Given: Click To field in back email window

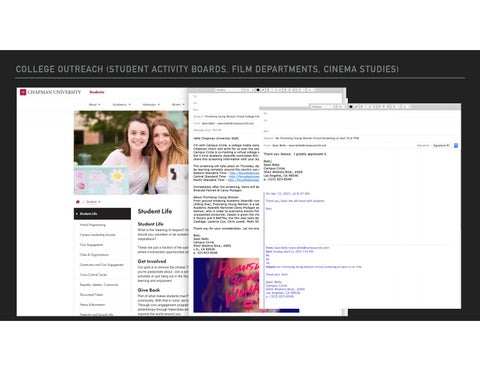Looking at the screenshot, I should coord(266,96).
